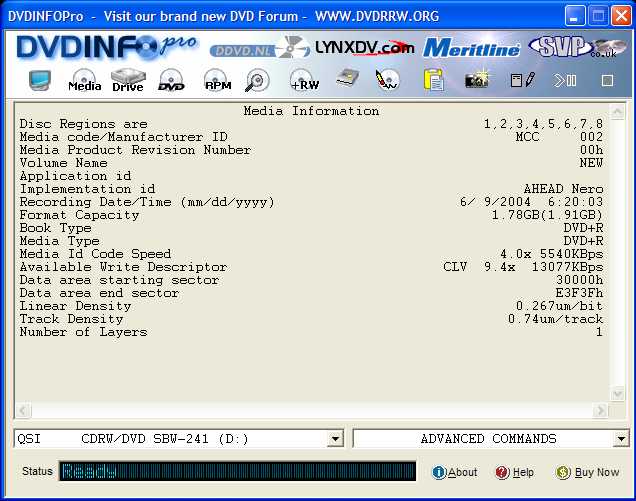Click the clipboard copy toolbar icon
Screen dimensions: 636x501
(434, 80)
